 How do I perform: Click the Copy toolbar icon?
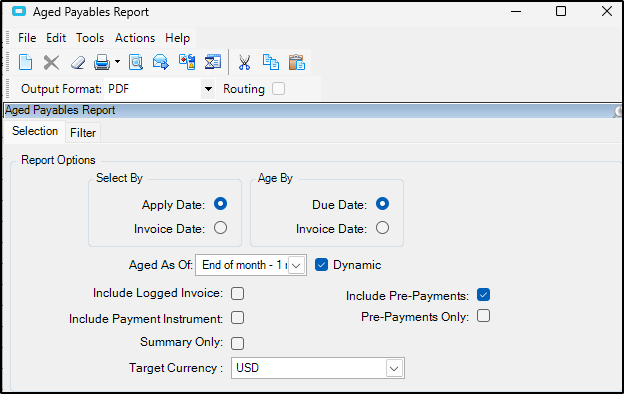[271, 62]
